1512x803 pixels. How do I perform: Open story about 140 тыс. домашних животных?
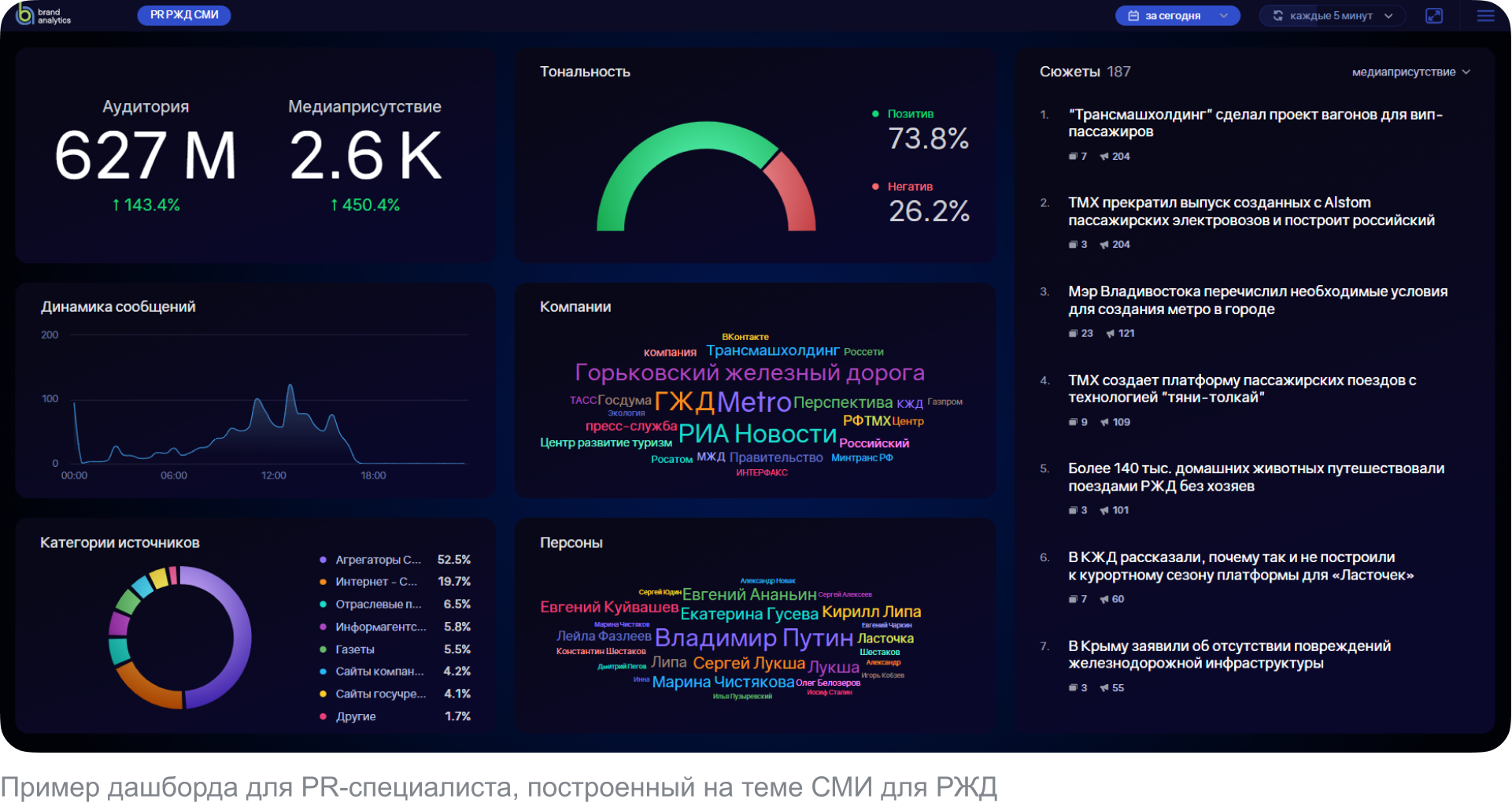(x=1256, y=477)
